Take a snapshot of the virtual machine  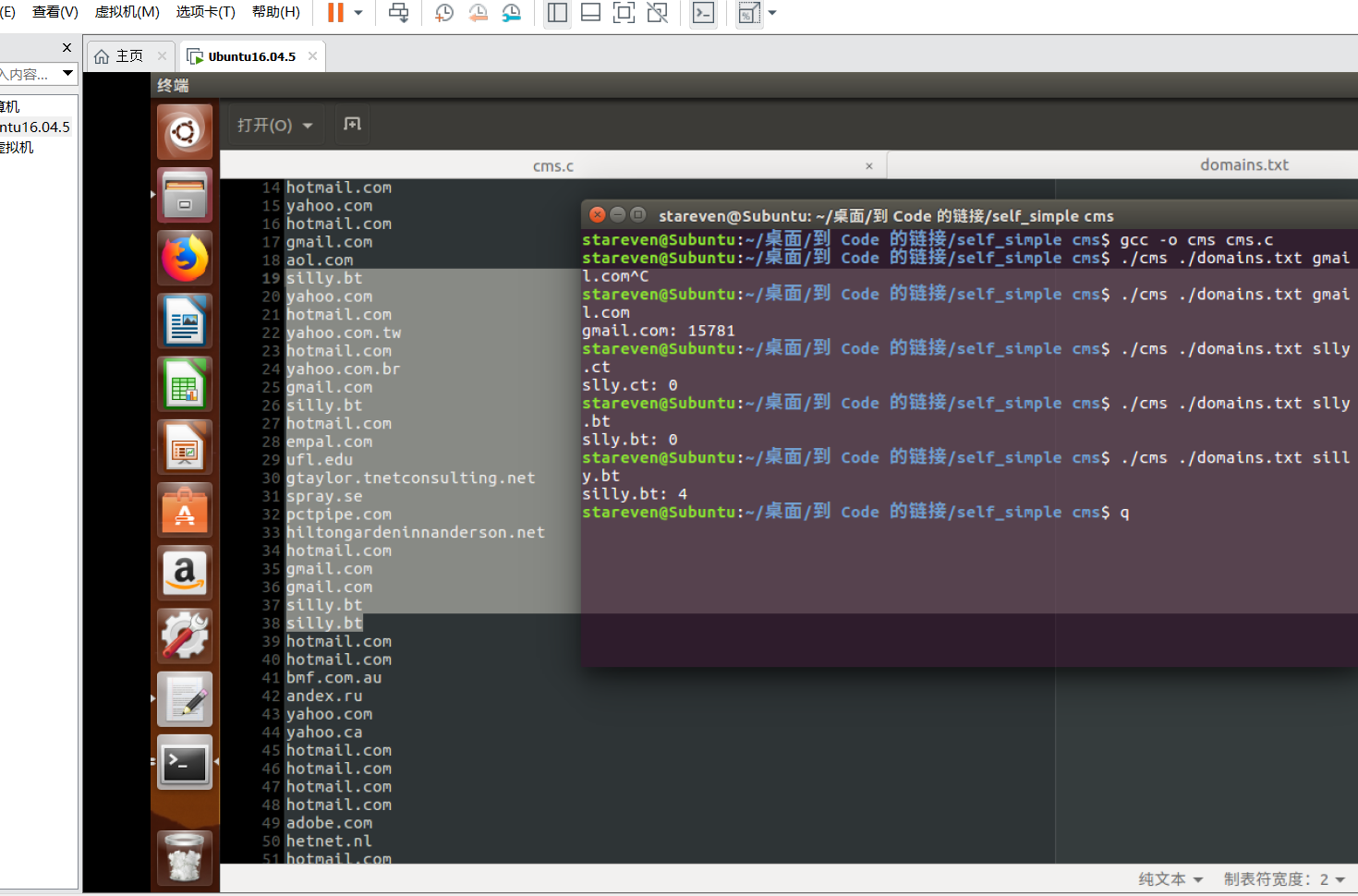pos(444,13)
